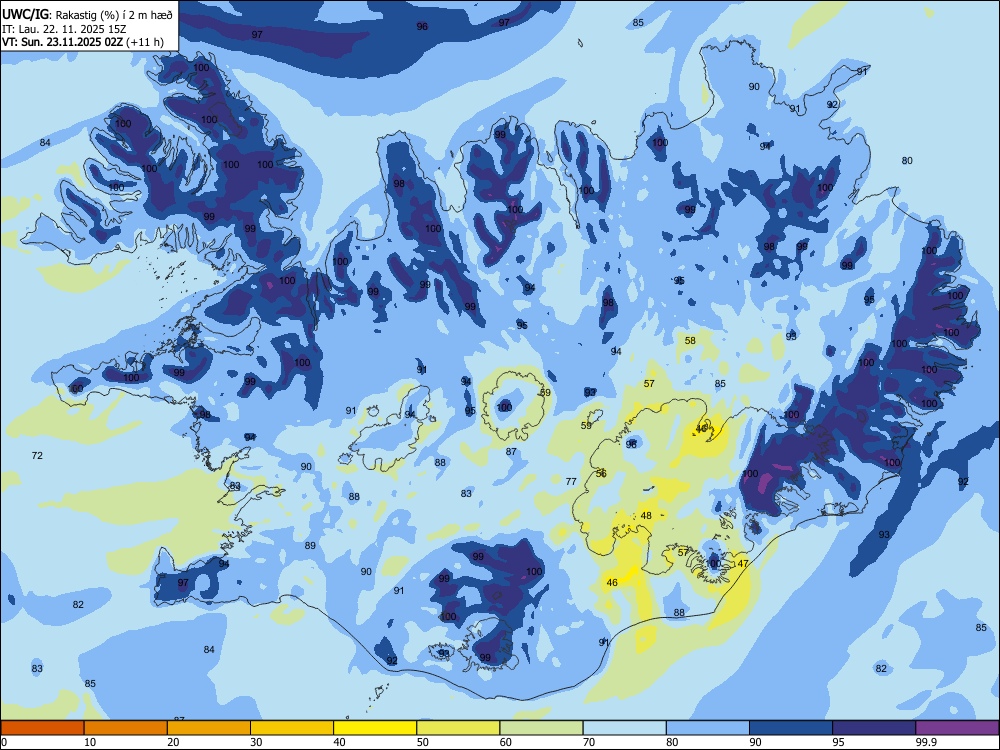The image size is (1000, 750).
Task: Pick the amber 20–30 legend swatch
Action: click(209, 728)
